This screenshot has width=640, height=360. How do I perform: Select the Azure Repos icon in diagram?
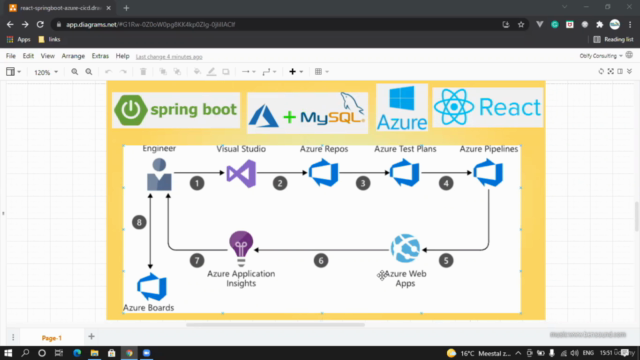pos(324,173)
